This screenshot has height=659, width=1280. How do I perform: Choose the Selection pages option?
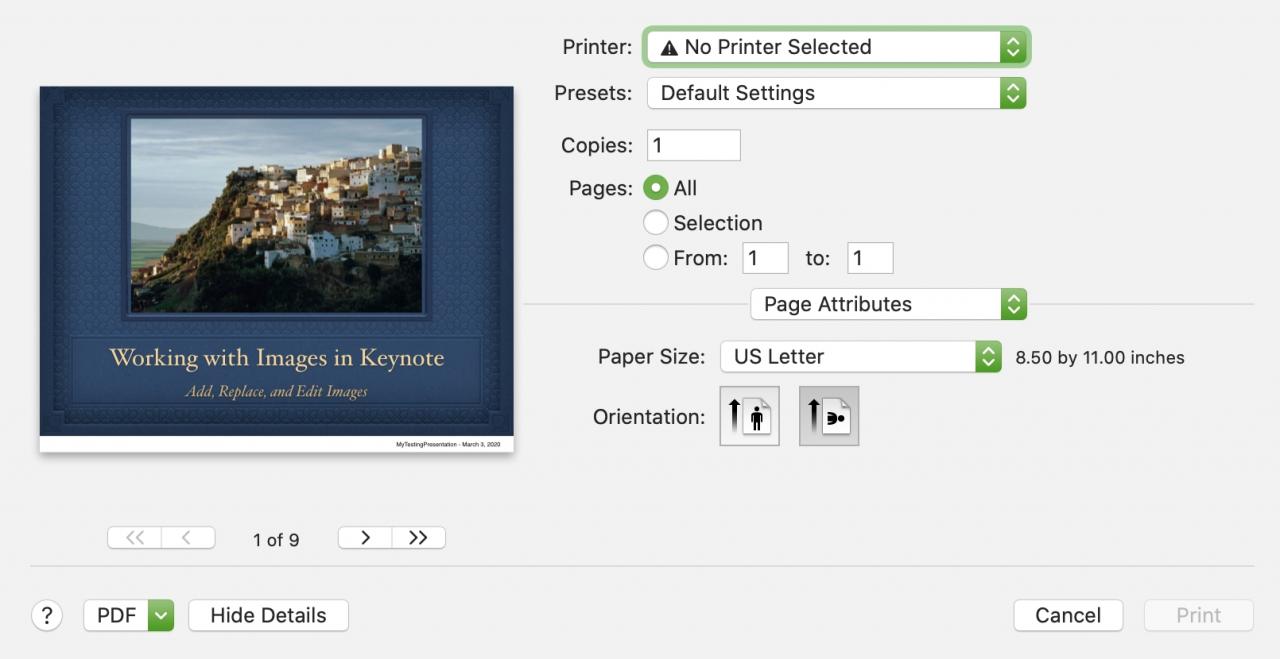[x=656, y=222]
